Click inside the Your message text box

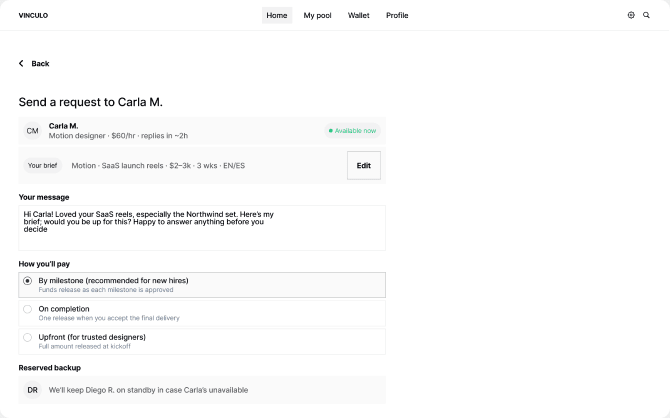pos(202,228)
